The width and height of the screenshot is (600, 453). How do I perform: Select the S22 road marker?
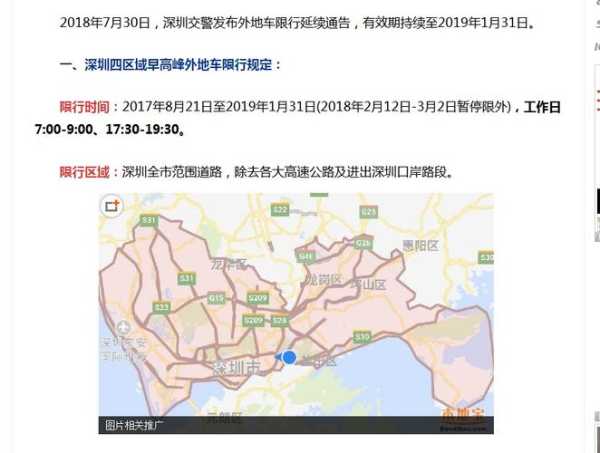(x=280, y=210)
